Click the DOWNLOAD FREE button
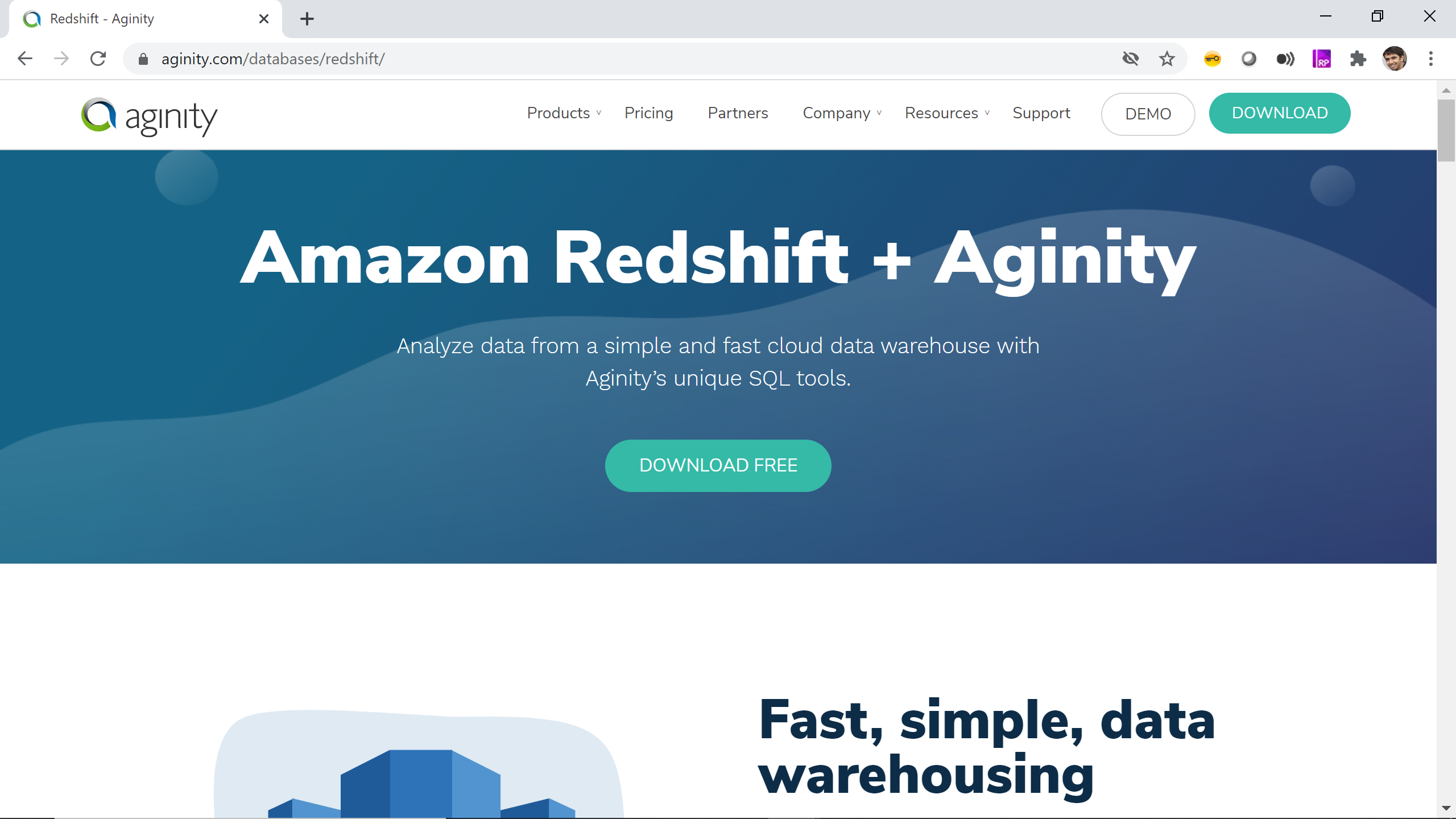The width and height of the screenshot is (1456, 819). coord(718,465)
